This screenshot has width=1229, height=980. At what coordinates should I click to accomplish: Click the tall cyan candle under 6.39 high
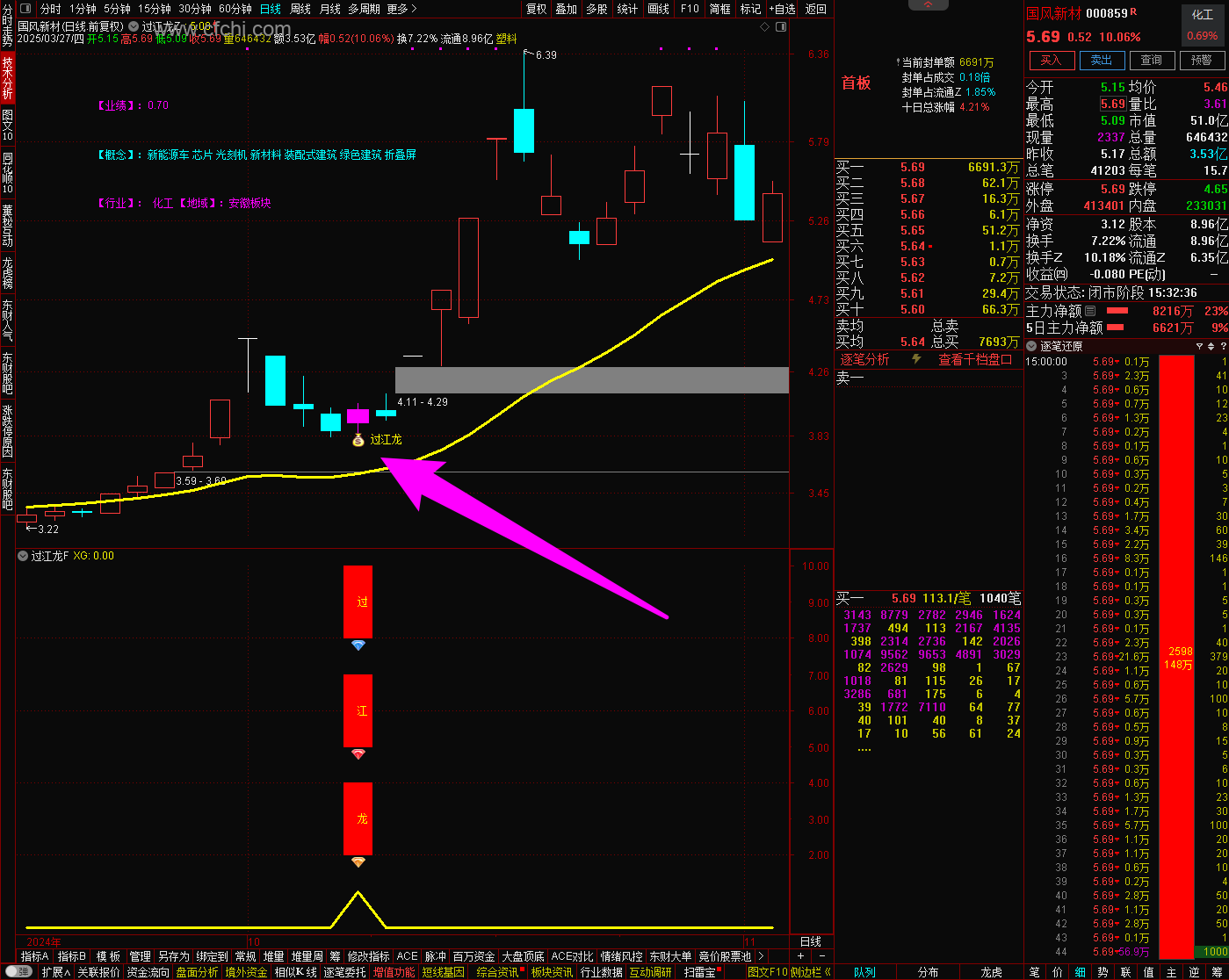pyautogui.click(x=524, y=130)
